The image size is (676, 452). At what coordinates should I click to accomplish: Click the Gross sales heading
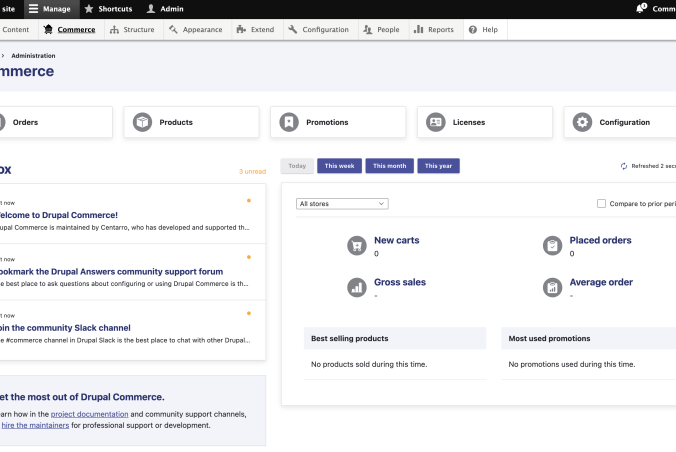[x=400, y=282]
